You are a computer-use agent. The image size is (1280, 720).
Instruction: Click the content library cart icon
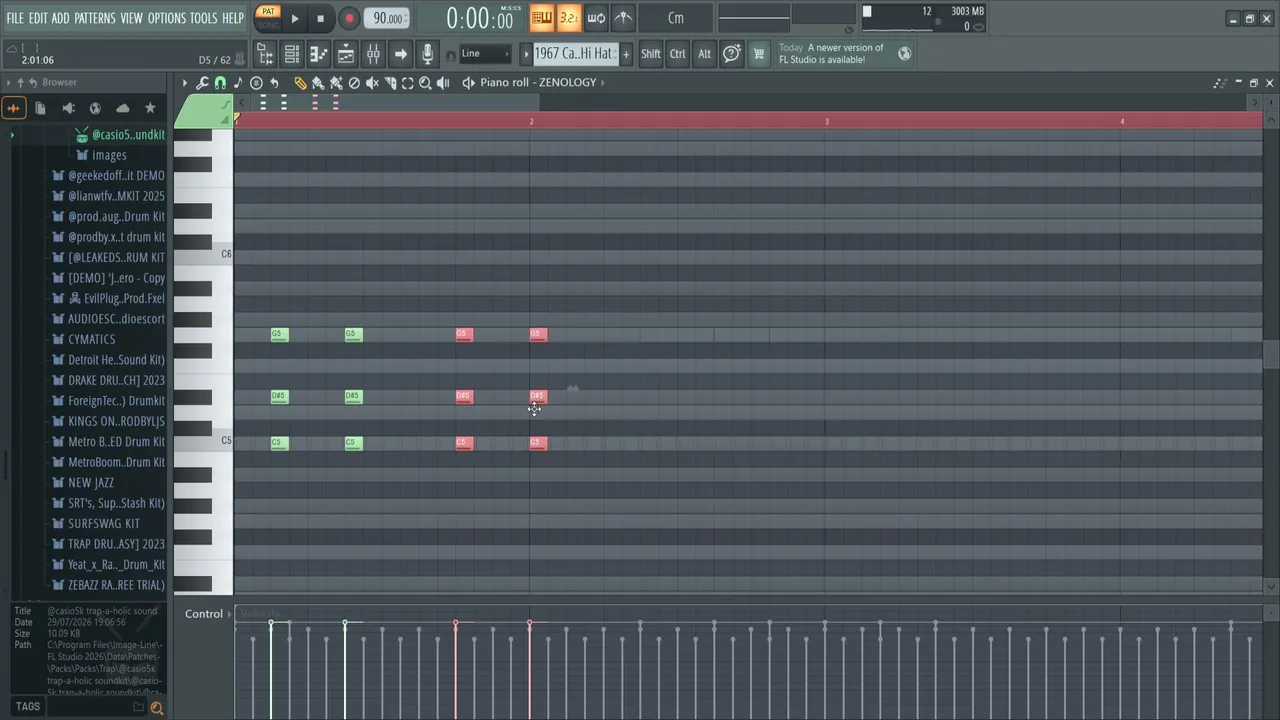click(759, 54)
